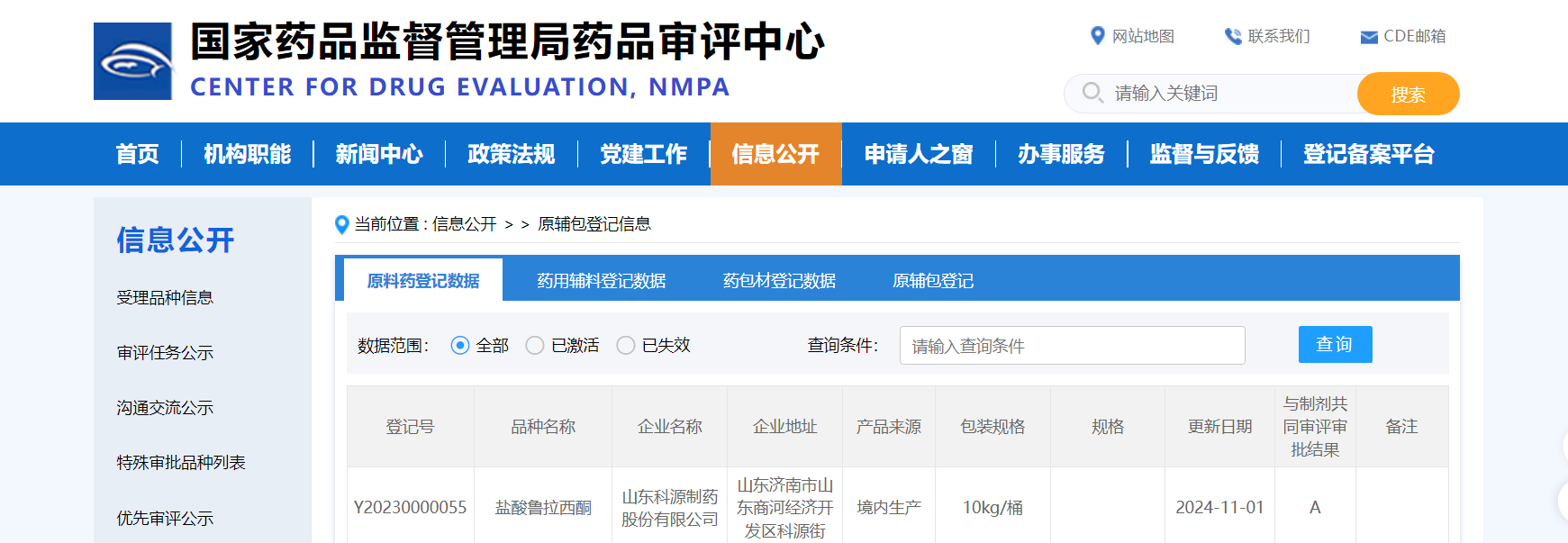This screenshot has height=543, width=1568.
Task: Click the 盐酸鲁拉西酮 product name cell
Action: click(543, 507)
